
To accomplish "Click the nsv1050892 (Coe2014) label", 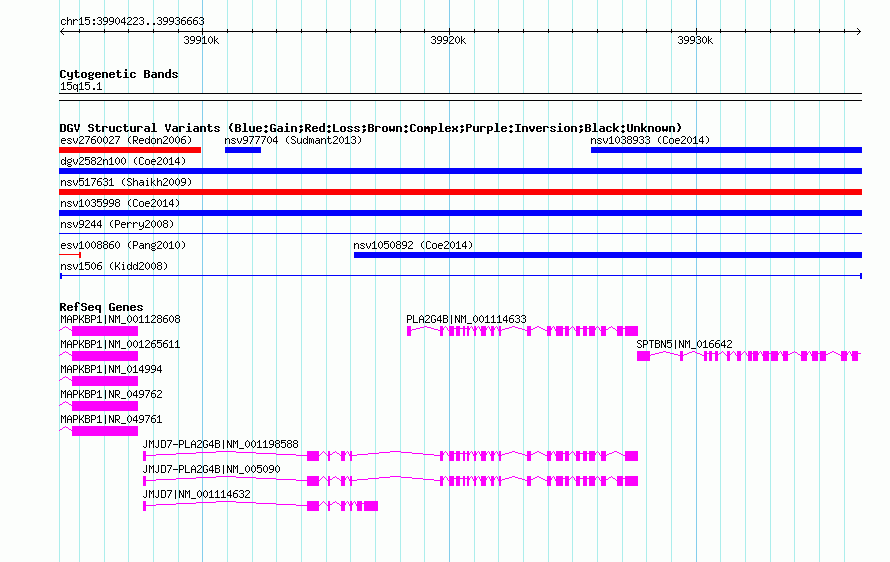I will click(413, 245).
